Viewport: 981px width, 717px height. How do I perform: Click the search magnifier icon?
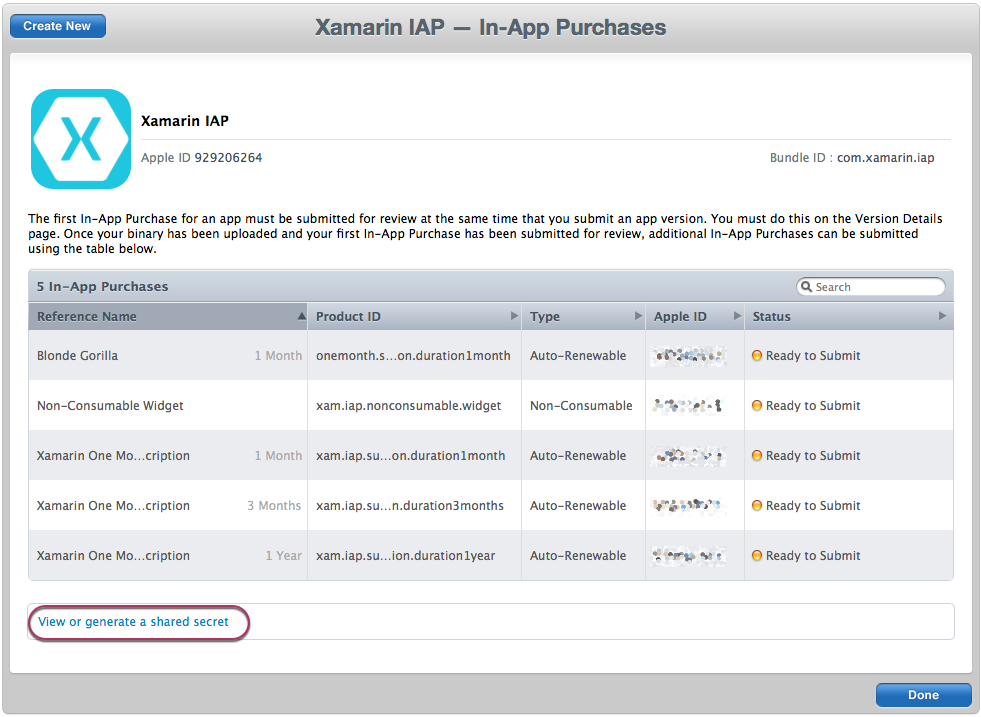click(806, 287)
